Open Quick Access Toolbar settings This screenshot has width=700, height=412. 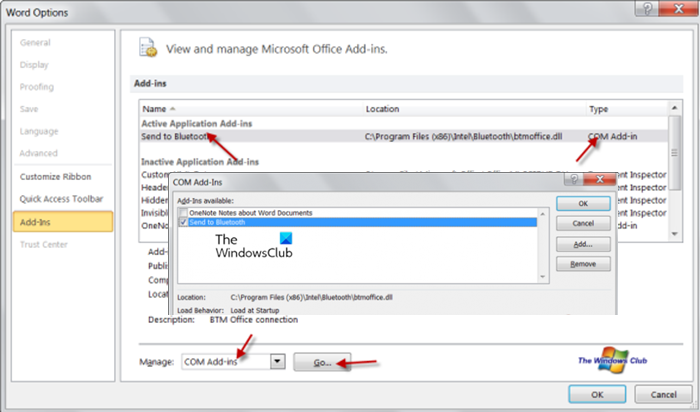coord(61,199)
